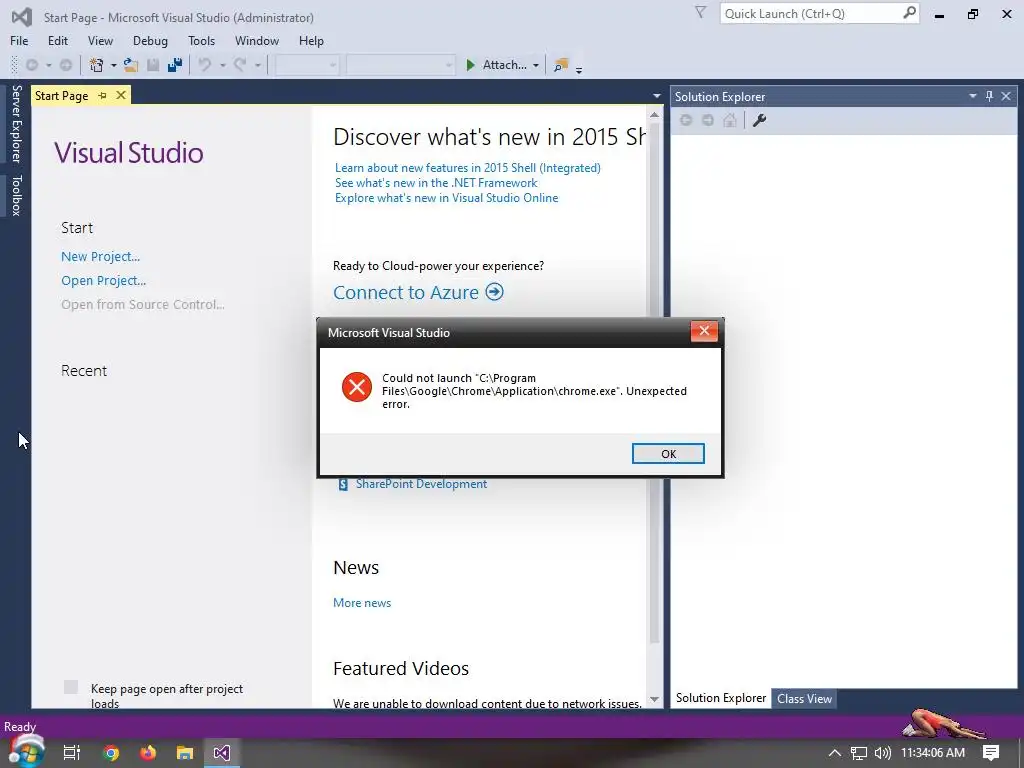This screenshot has width=1024, height=768.
Task: Close the Start Page tab
Action: coord(121,95)
